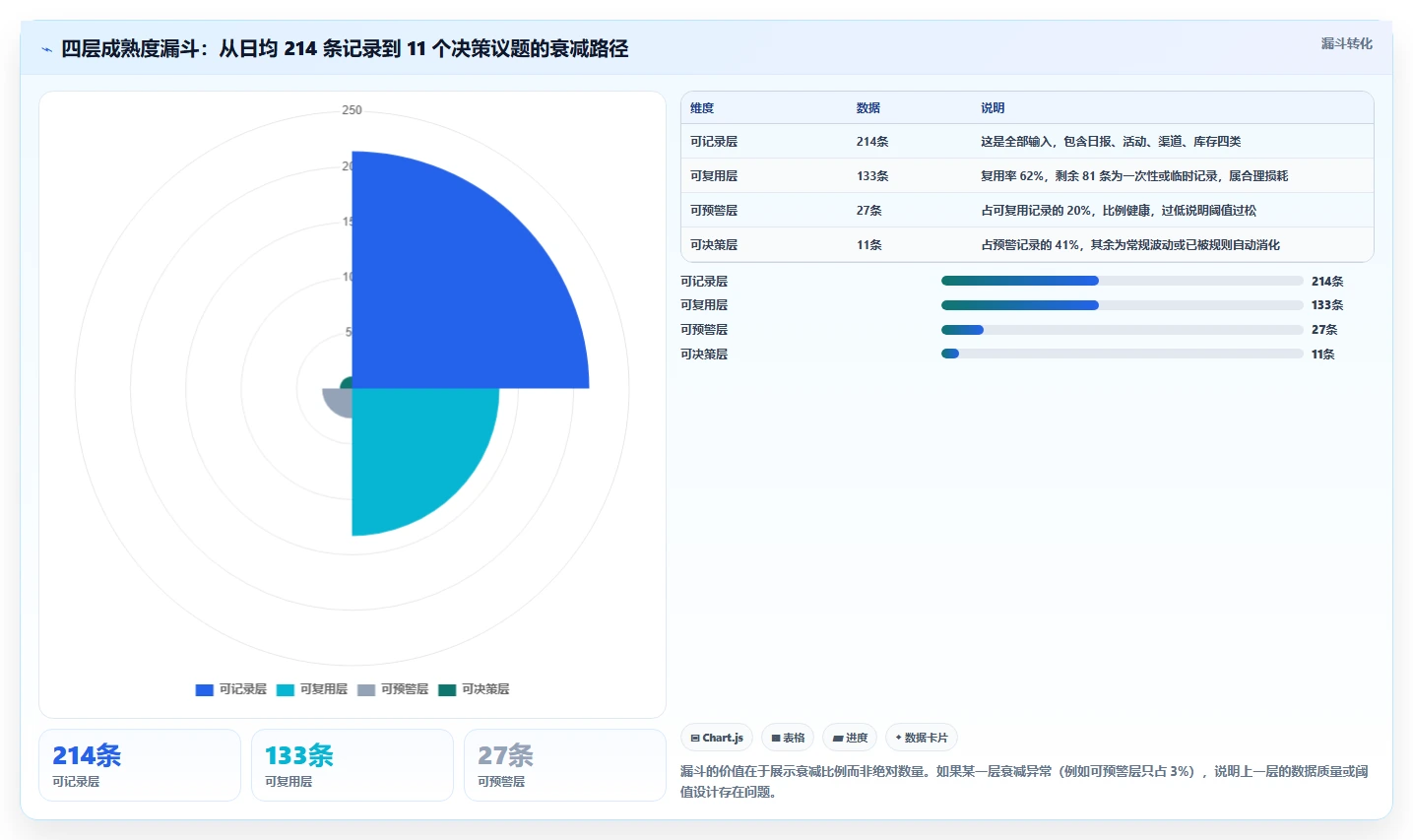Click the 可记录层 progress bar

1123,281
